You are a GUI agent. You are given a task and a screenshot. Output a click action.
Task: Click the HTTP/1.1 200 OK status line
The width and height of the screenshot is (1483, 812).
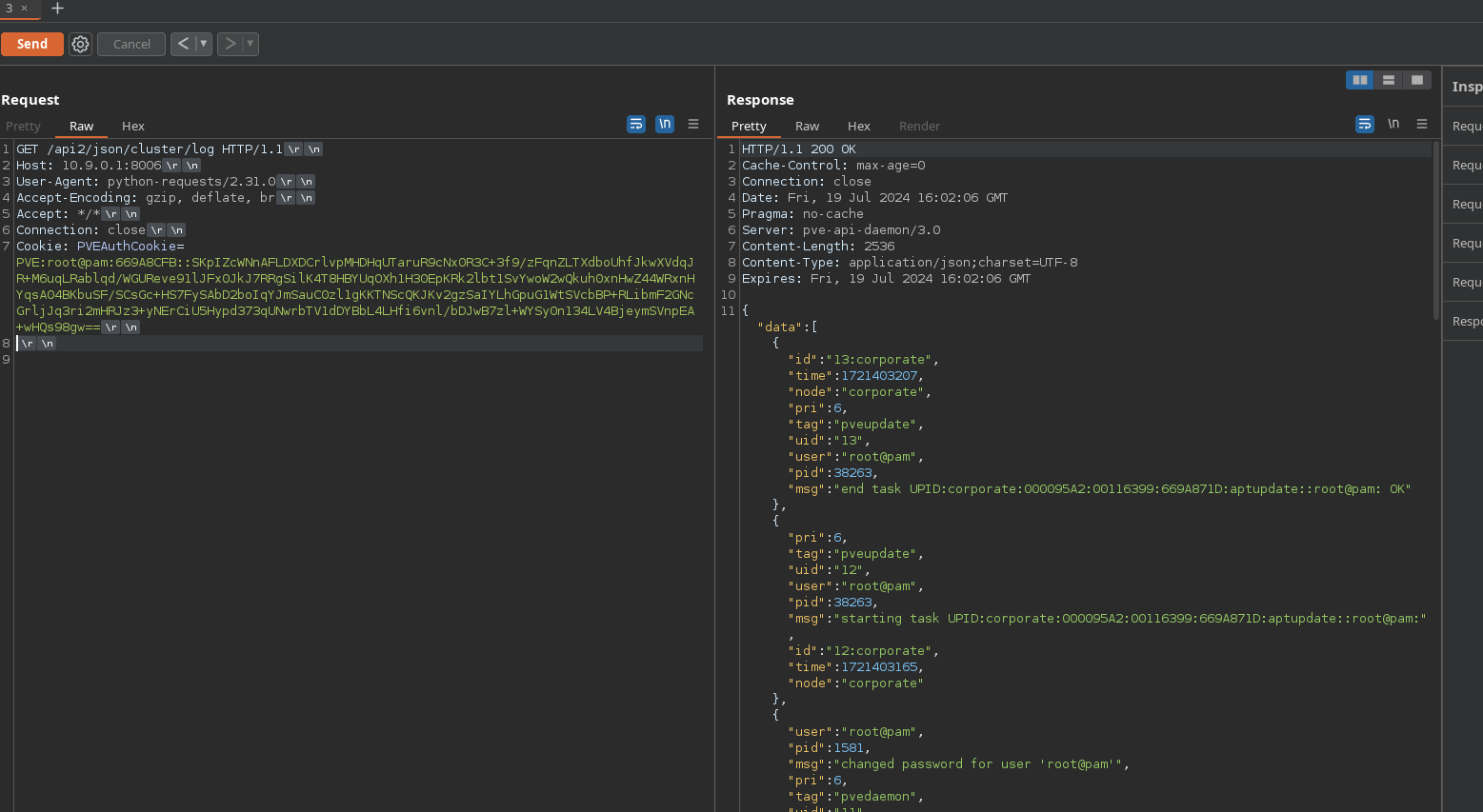coord(799,149)
